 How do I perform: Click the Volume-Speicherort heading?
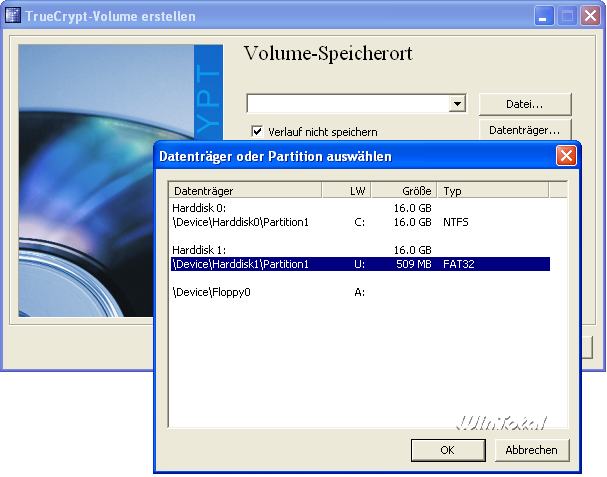tap(328, 53)
